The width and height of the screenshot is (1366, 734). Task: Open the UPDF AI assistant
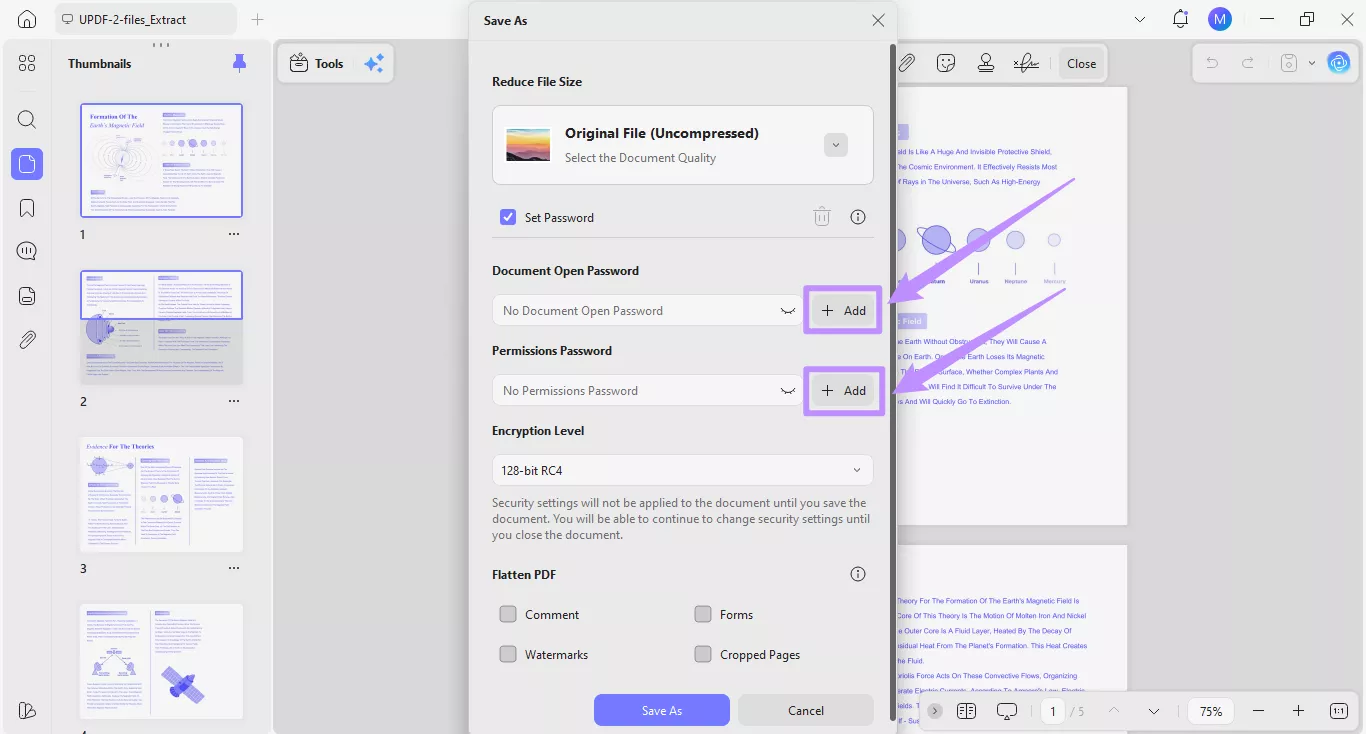pos(1339,62)
